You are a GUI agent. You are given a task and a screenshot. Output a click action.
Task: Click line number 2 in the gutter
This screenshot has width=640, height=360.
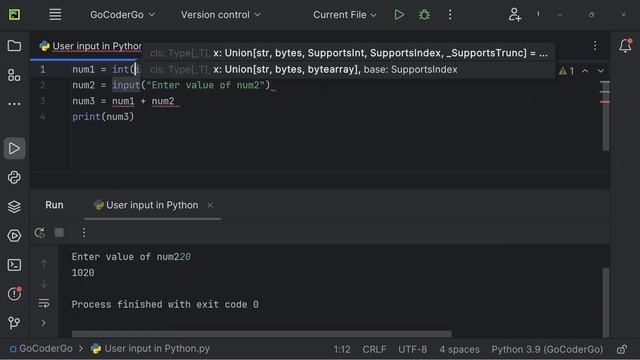(42, 85)
